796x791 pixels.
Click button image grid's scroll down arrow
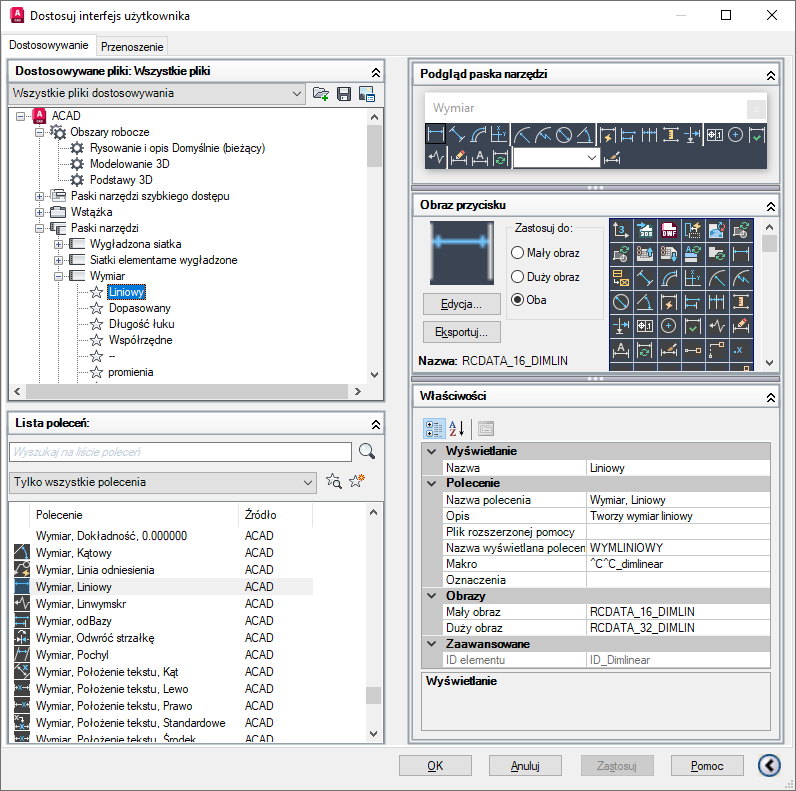(770, 362)
